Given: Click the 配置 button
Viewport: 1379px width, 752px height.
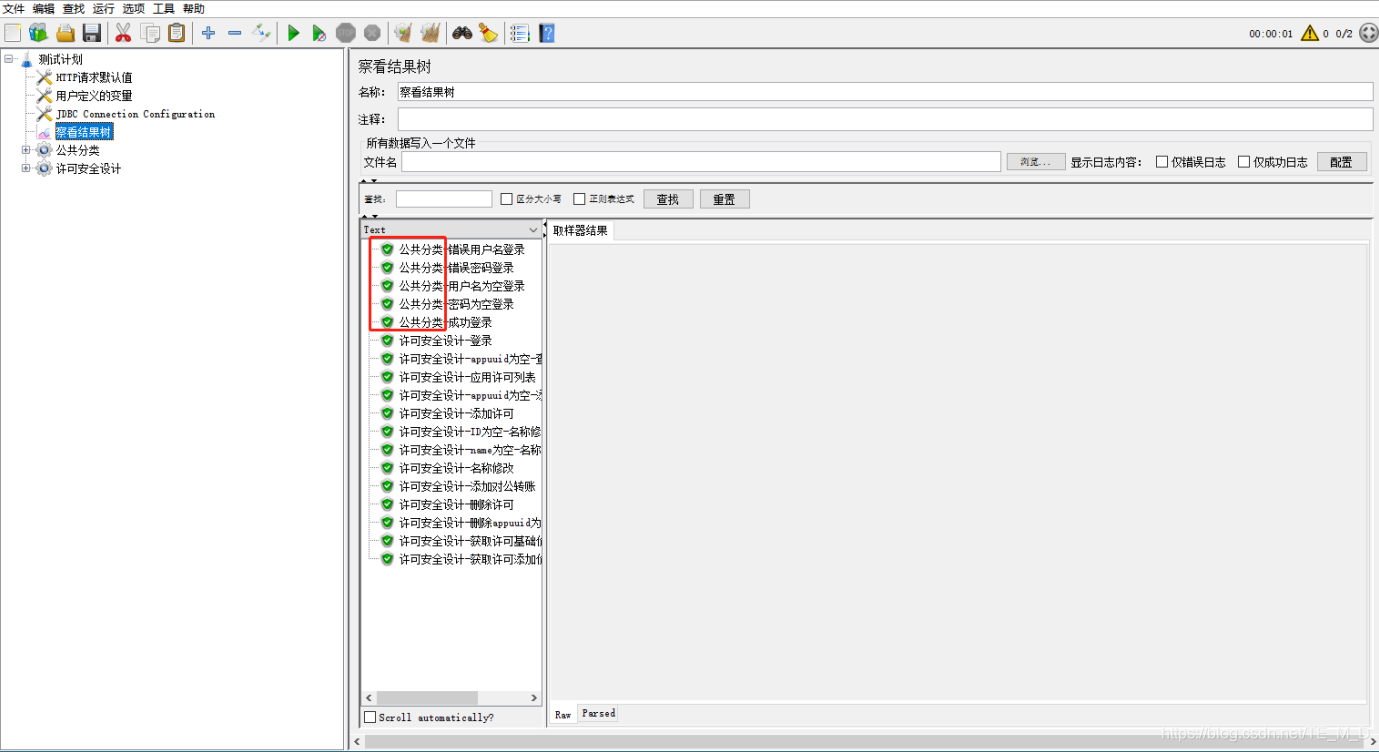Looking at the screenshot, I should (x=1341, y=162).
